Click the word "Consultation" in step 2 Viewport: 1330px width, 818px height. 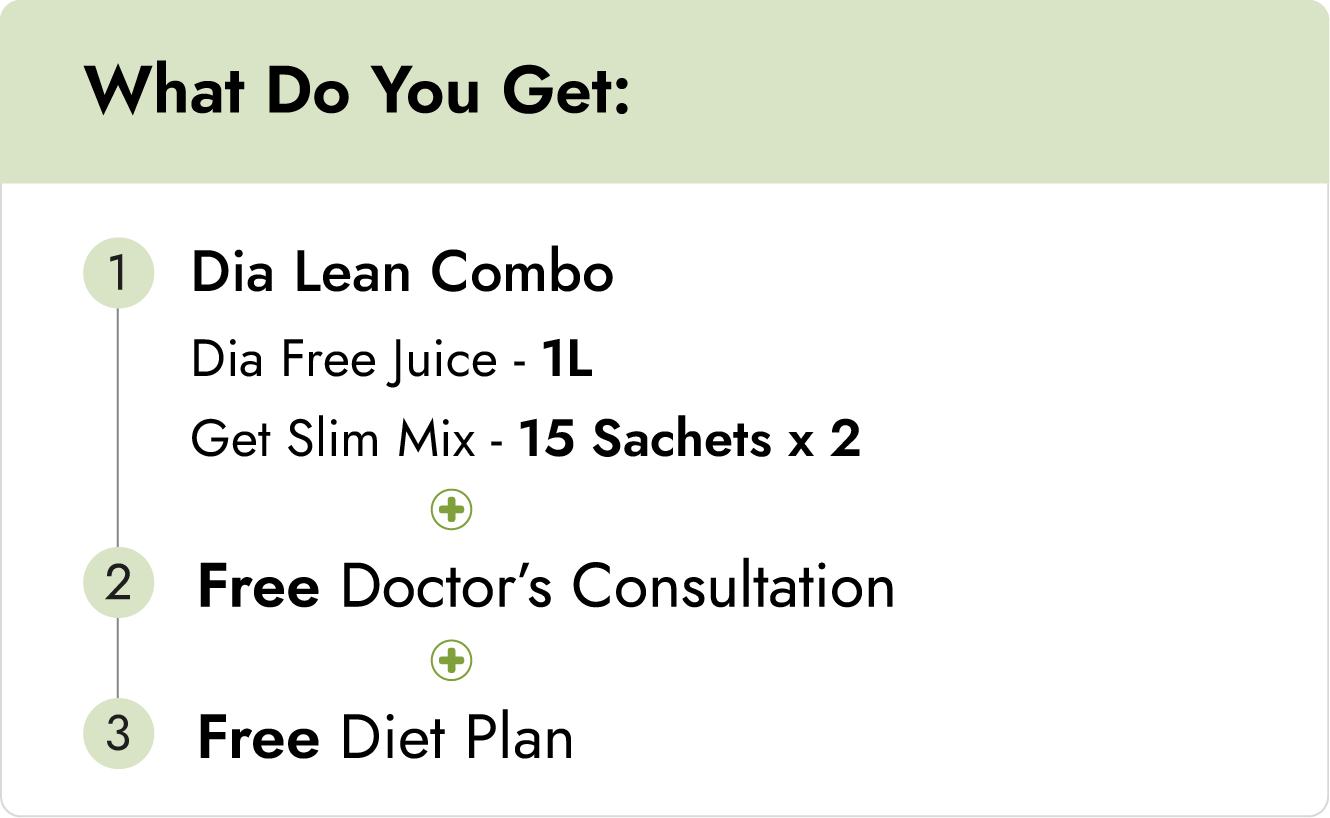click(x=732, y=587)
